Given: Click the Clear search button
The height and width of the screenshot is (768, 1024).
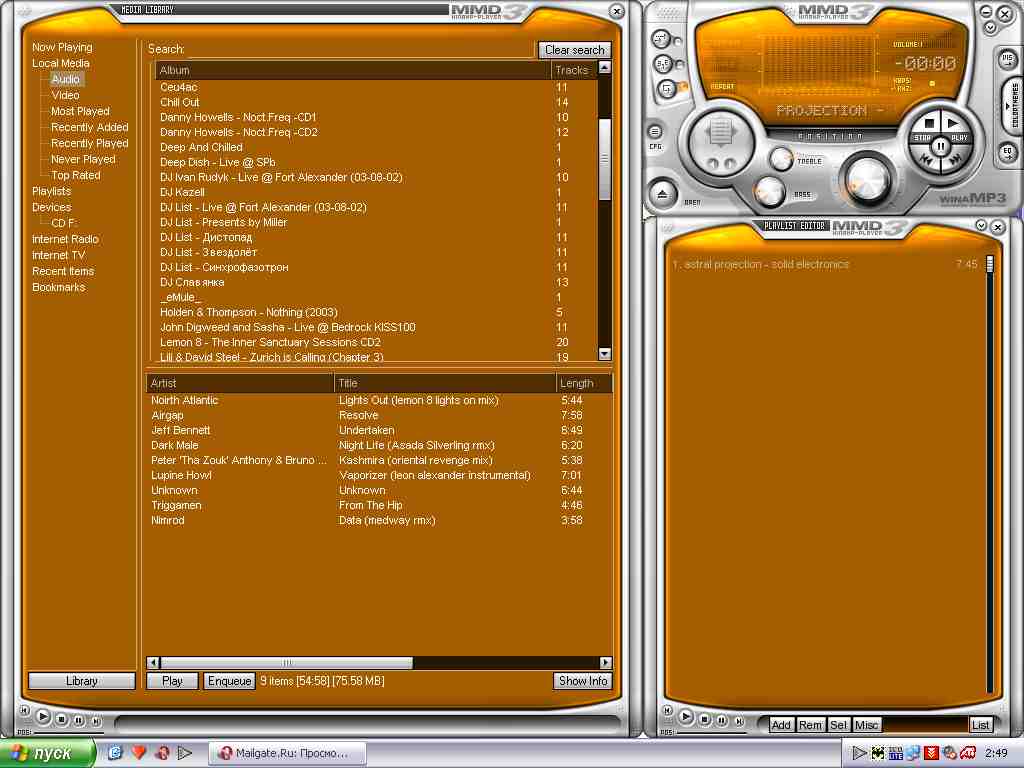Looking at the screenshot, I should (x=574, y=50).
